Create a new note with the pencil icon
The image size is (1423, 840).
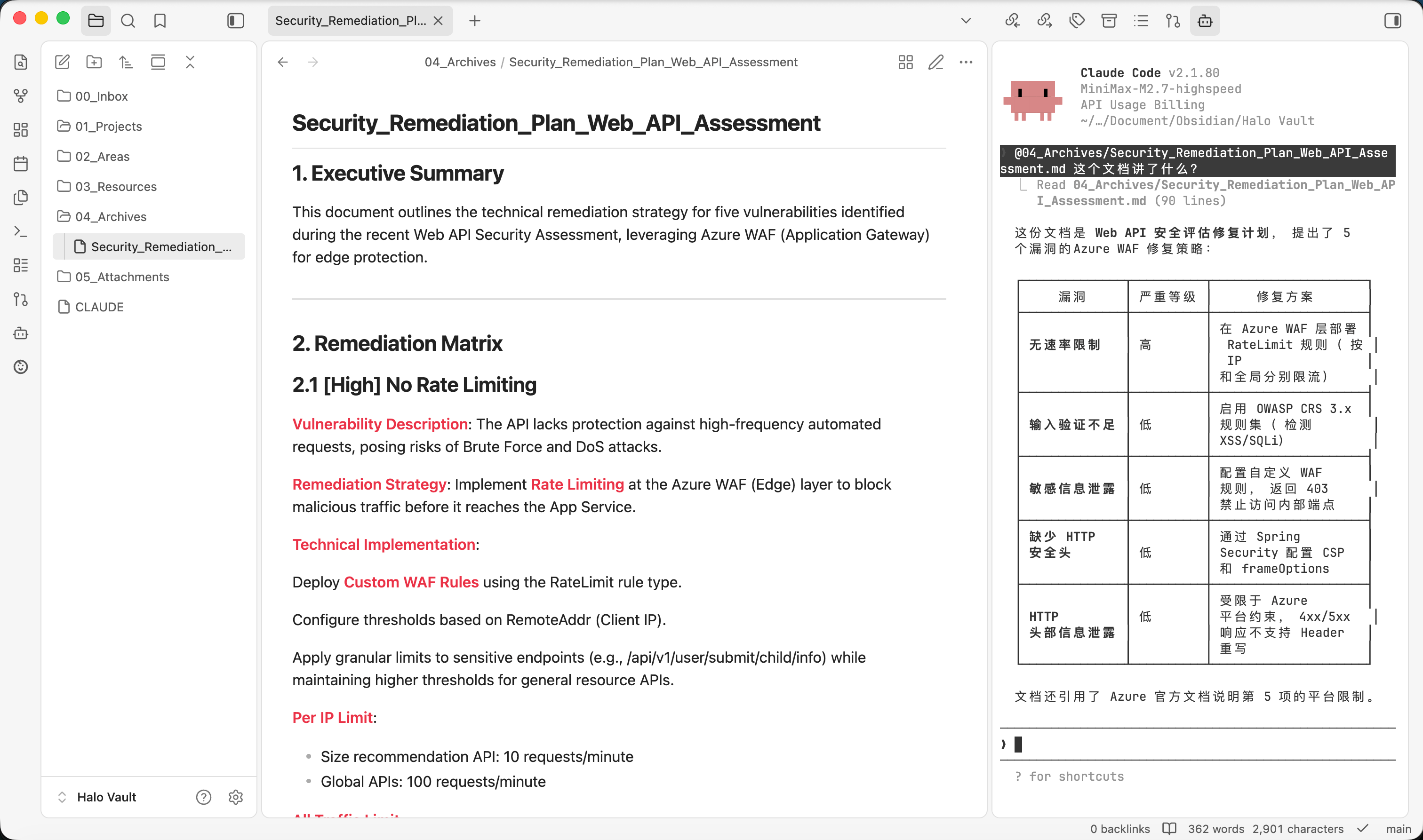62,62
